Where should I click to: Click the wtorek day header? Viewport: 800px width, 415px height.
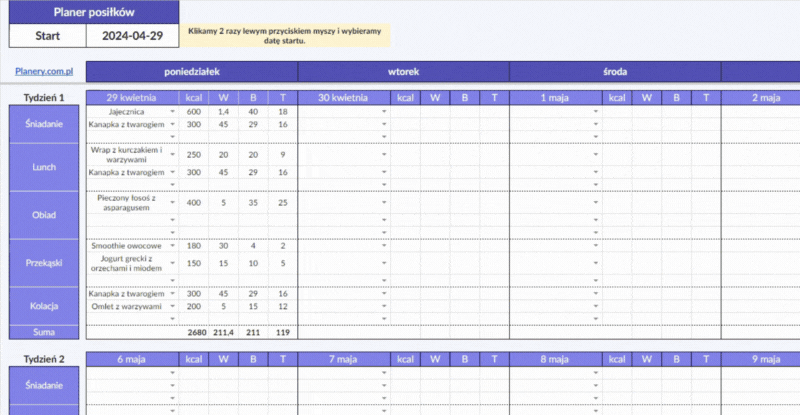click(x=404, y=72)
